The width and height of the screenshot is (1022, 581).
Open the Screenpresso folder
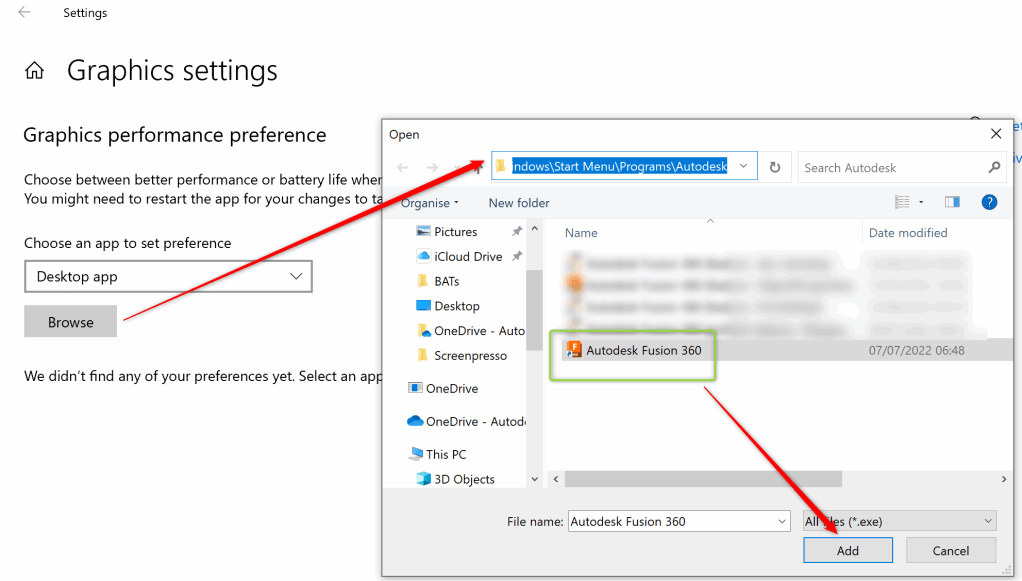[470, 355]
